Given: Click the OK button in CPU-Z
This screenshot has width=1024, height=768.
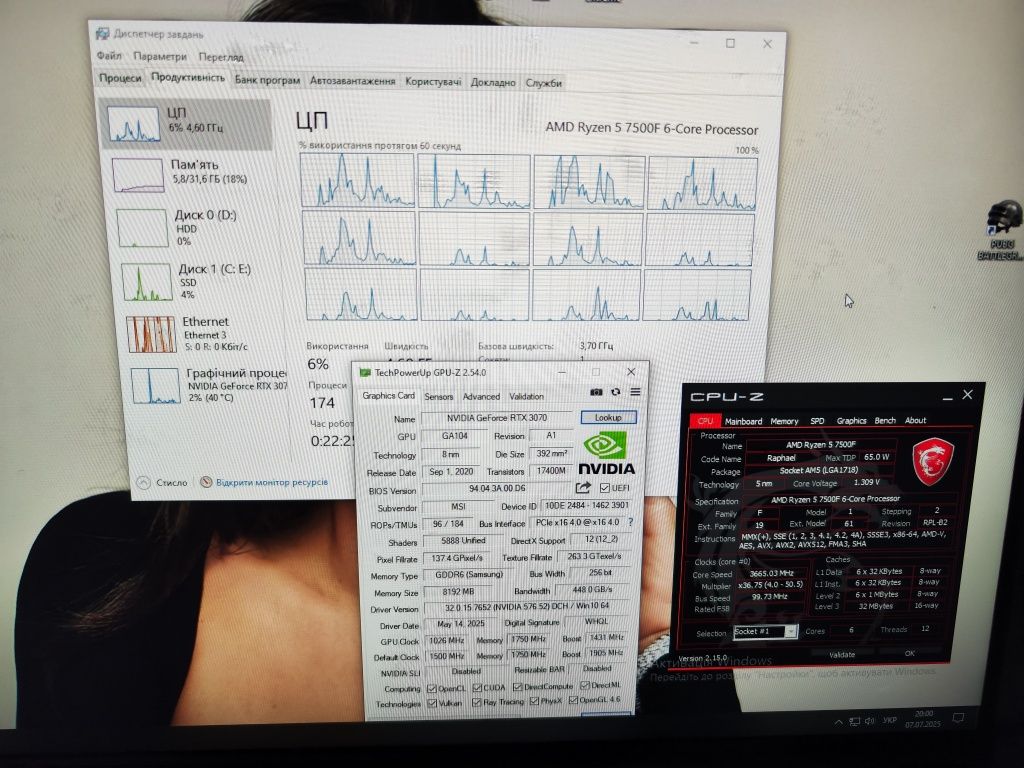Looking at the screenshot, I should tap(910, 653).
